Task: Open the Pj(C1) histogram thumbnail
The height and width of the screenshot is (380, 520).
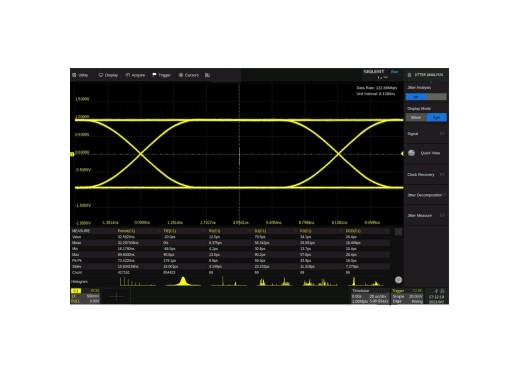Action: (x=320, y=281)
